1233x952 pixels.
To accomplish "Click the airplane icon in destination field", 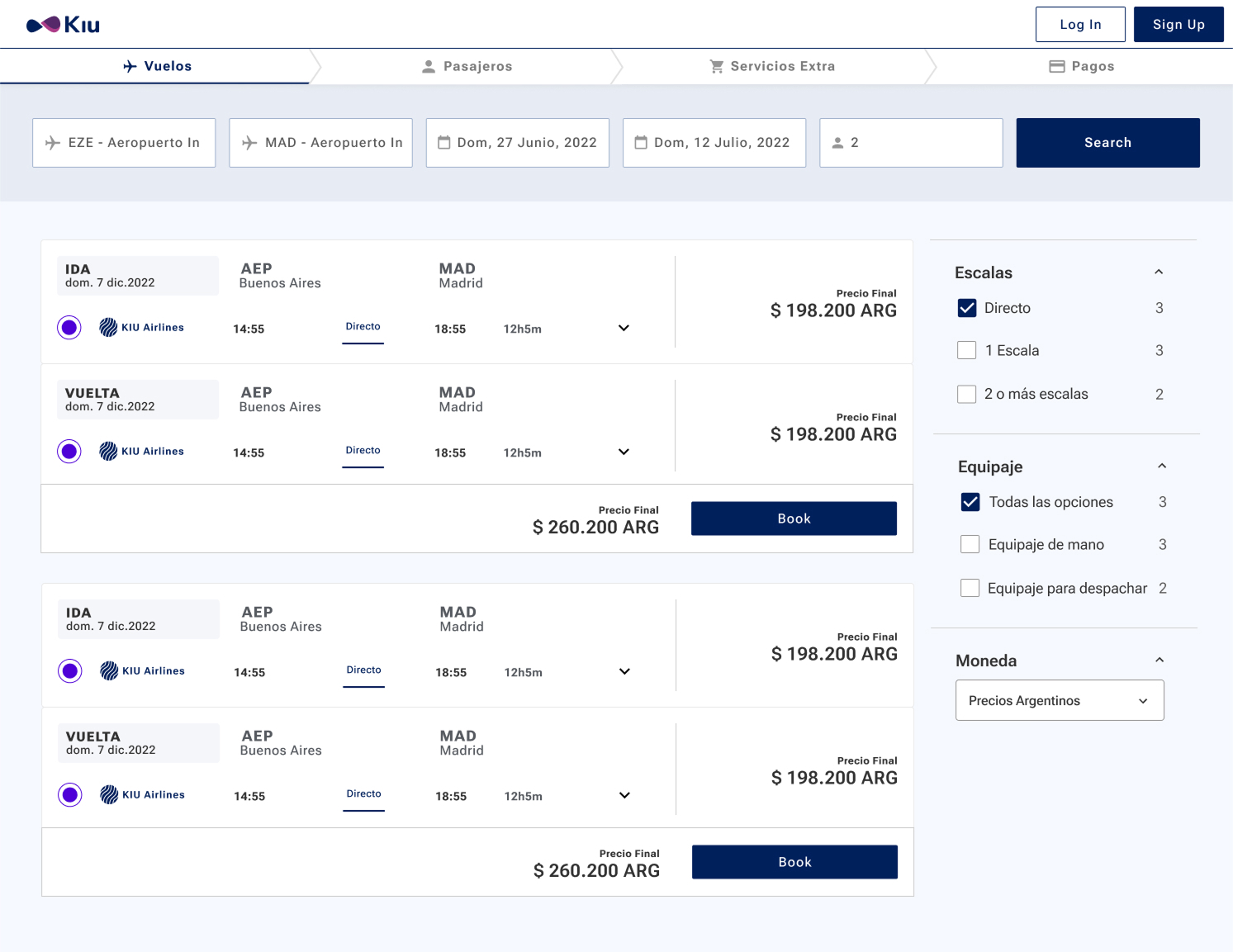I will point(249,143).
